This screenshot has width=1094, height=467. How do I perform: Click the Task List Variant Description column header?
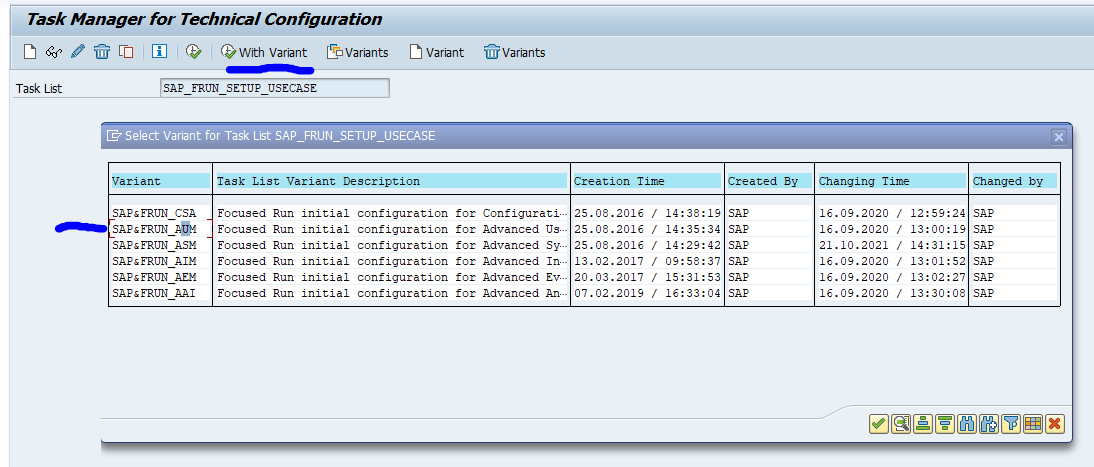pyautogui.click(x=391, y=181)
